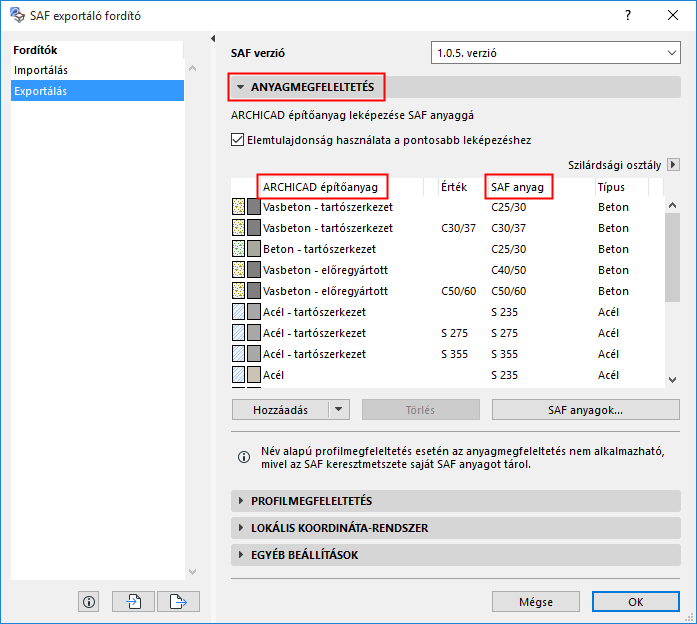
Task: Click SAF anyag S 235 of Acél - tartószerkezet
Action: pos(505,312)
